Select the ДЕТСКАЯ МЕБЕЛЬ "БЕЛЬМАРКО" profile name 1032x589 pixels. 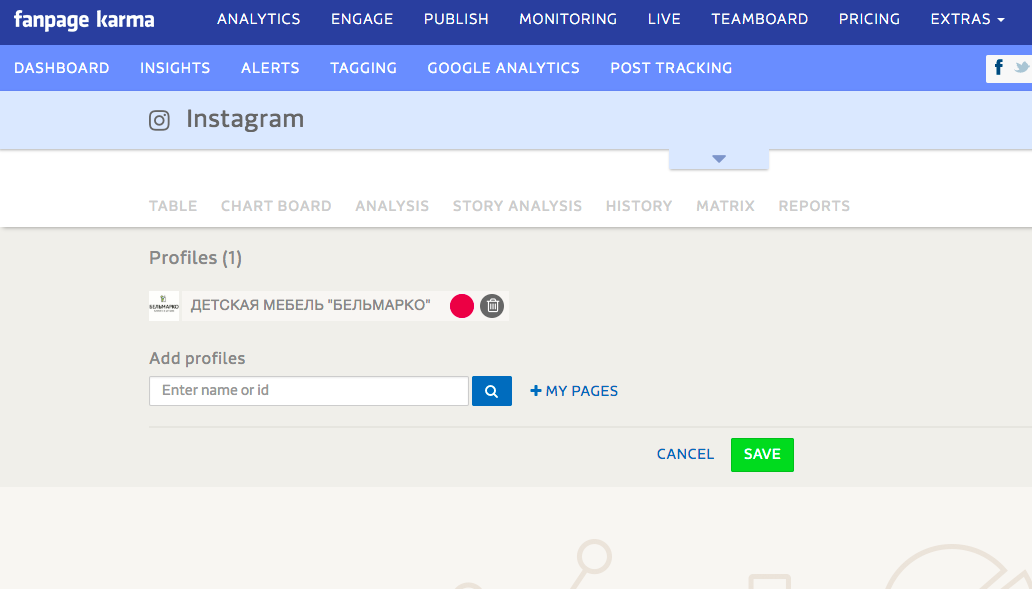click(x=311, y=305)
